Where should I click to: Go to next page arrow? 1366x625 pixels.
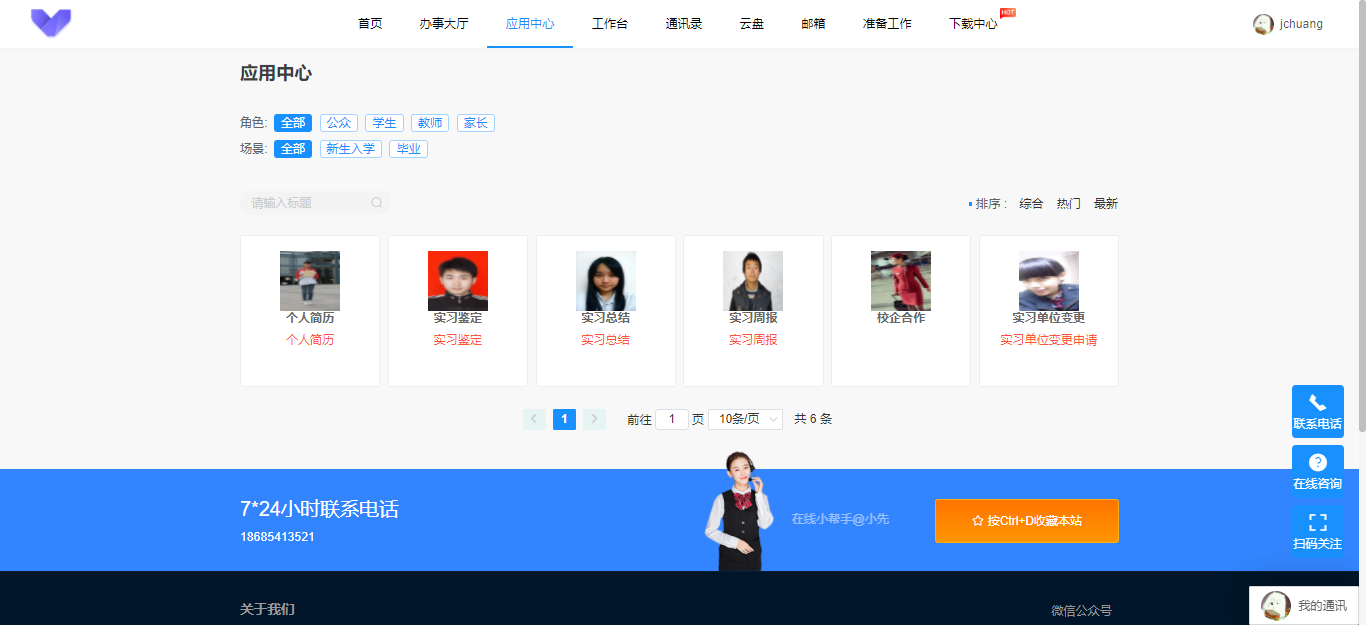pos(594,419)
